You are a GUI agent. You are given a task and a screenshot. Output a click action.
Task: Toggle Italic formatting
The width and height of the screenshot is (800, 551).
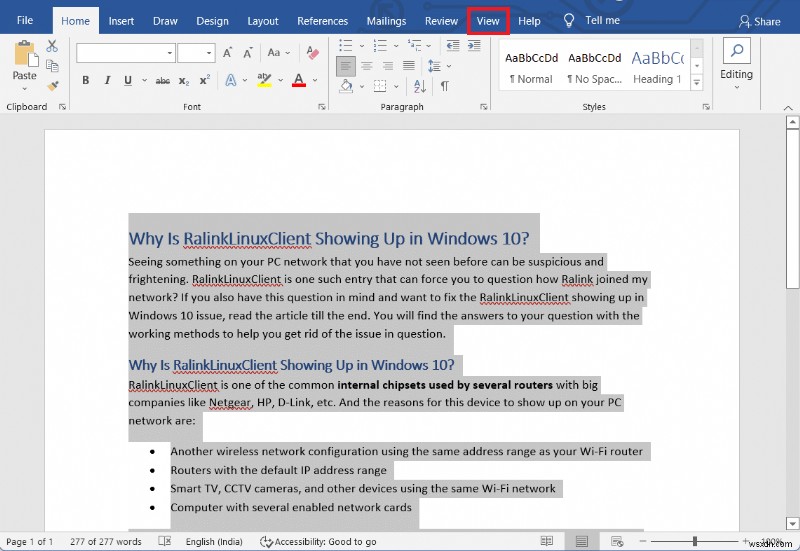pyautogui.click(x=105, y=80)
